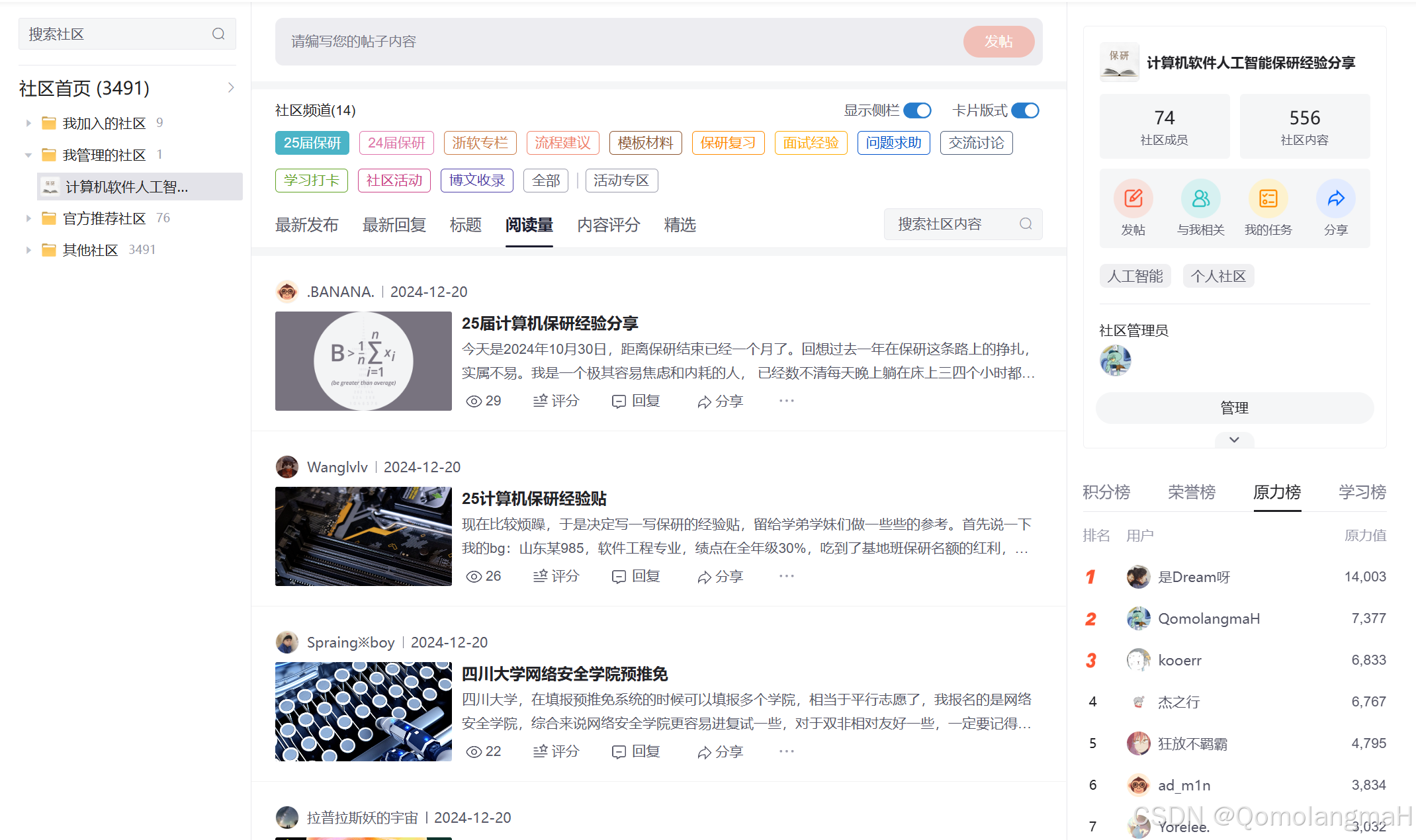This screenshot has width=1416, height=840.
Task: Switch to the 最新回复 tab
Action: tap(394, 225)
